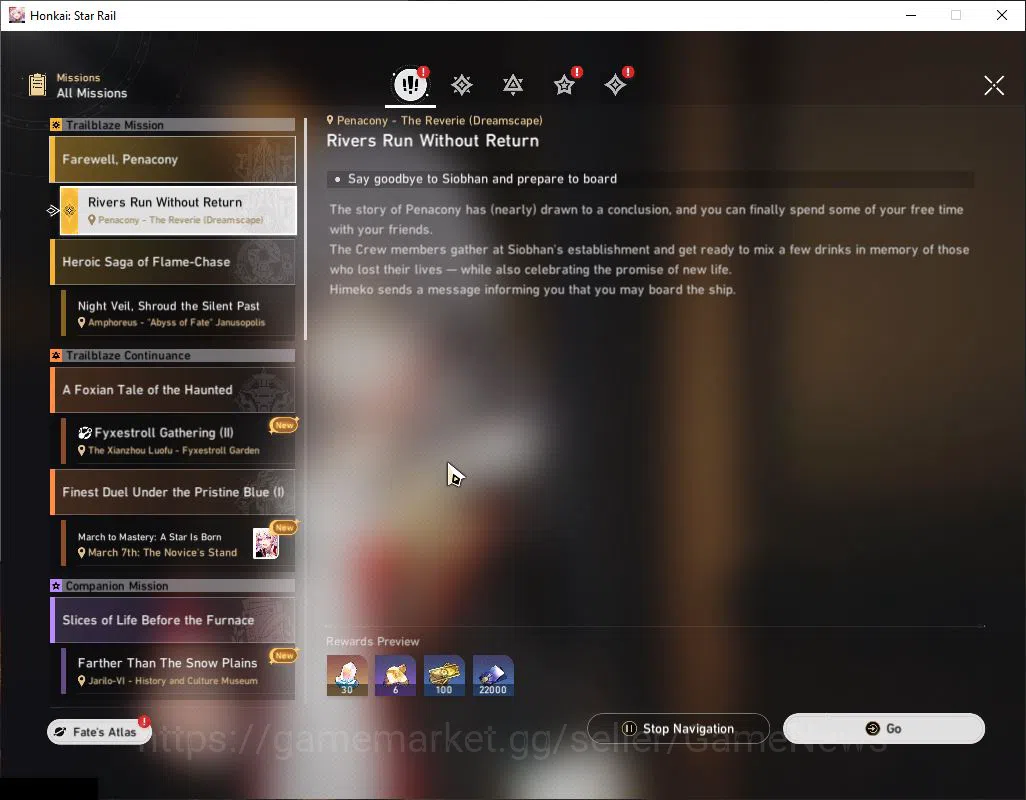Click the "Rivers Run Without Return" detail title
This screenshot has height=800, width=1026.
(x=433, y=141)
